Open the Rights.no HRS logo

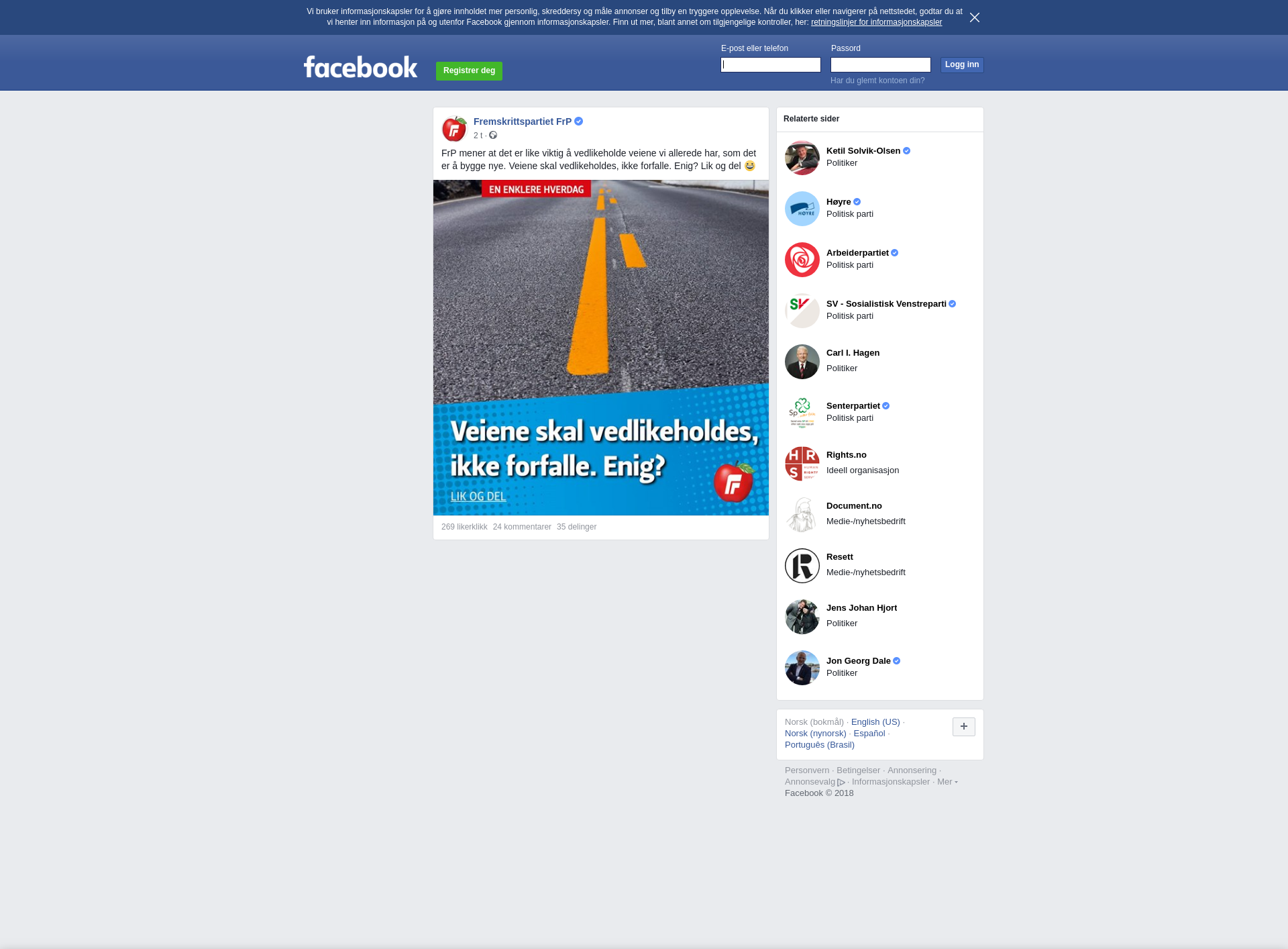tap(802, 464)
